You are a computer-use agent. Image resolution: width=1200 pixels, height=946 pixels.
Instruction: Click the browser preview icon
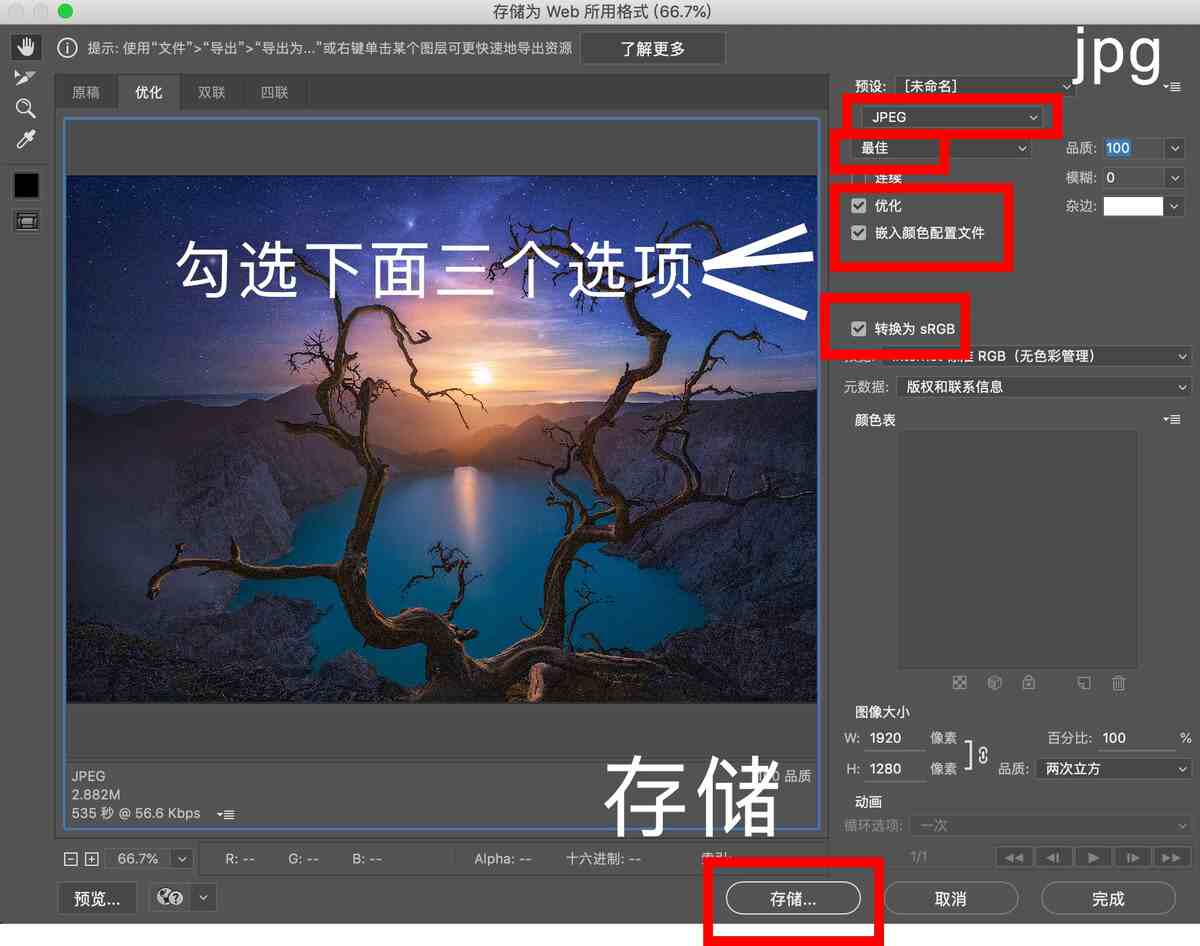click(170, 898)
